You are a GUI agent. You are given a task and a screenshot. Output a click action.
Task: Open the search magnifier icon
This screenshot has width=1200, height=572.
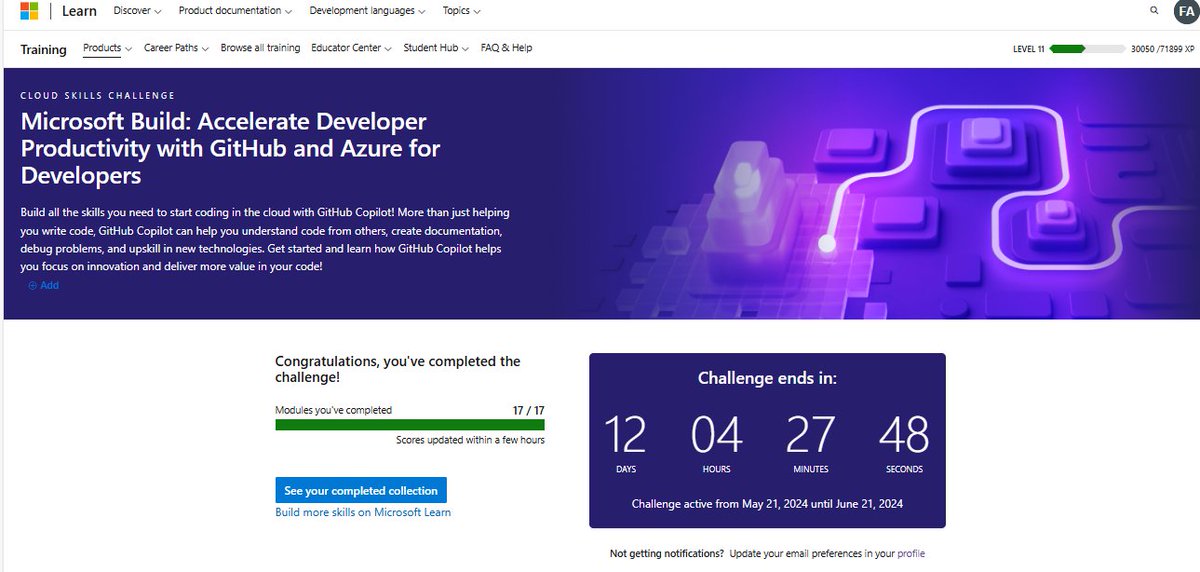point(1156,11)
